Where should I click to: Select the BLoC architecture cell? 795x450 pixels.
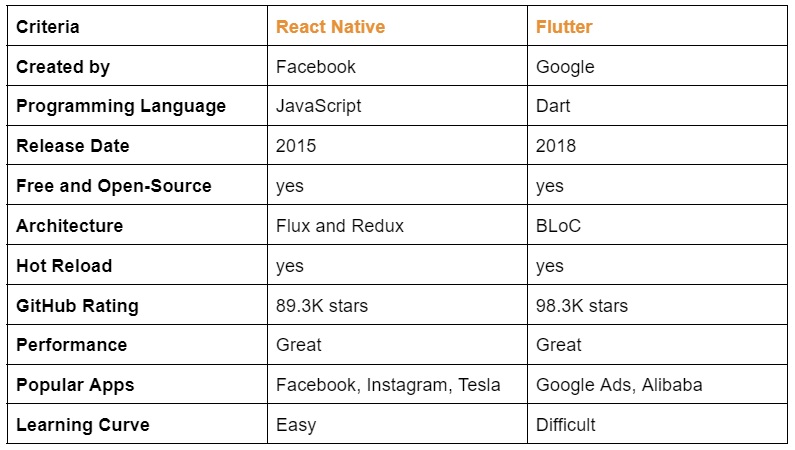657,225
